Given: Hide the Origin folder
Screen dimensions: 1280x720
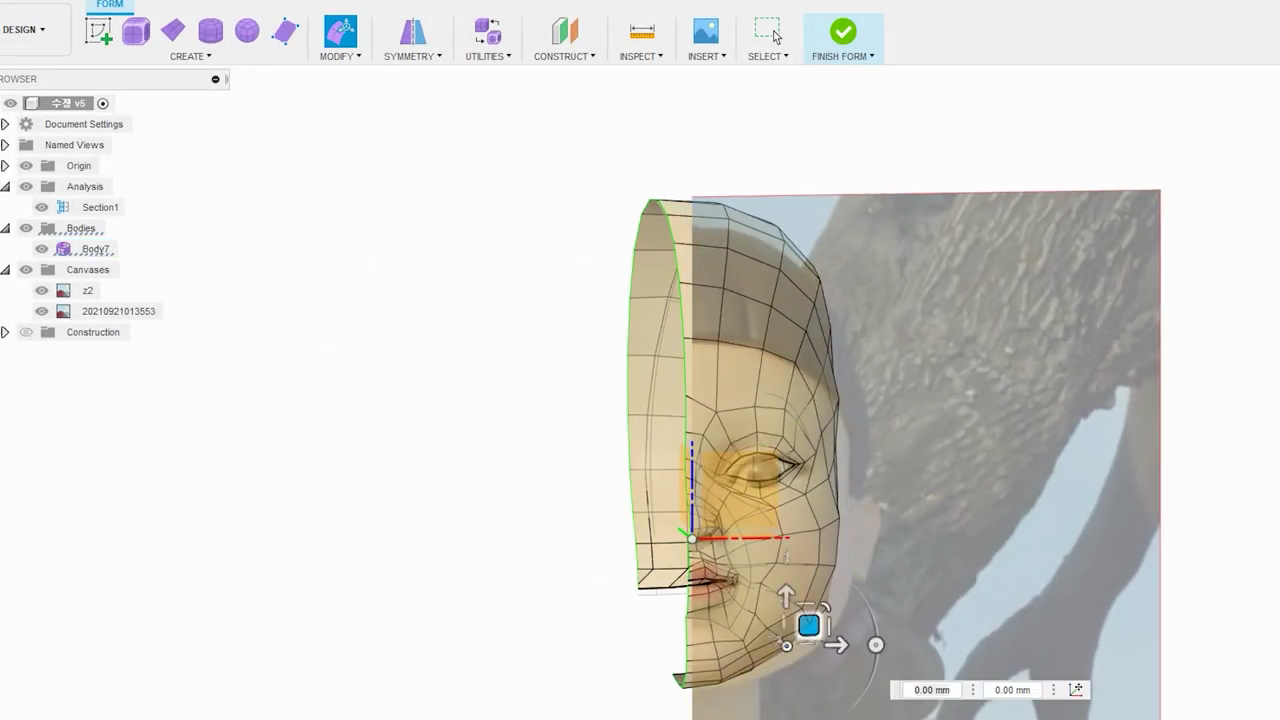Looking at the screenshot, I should [x=26, y=166].
